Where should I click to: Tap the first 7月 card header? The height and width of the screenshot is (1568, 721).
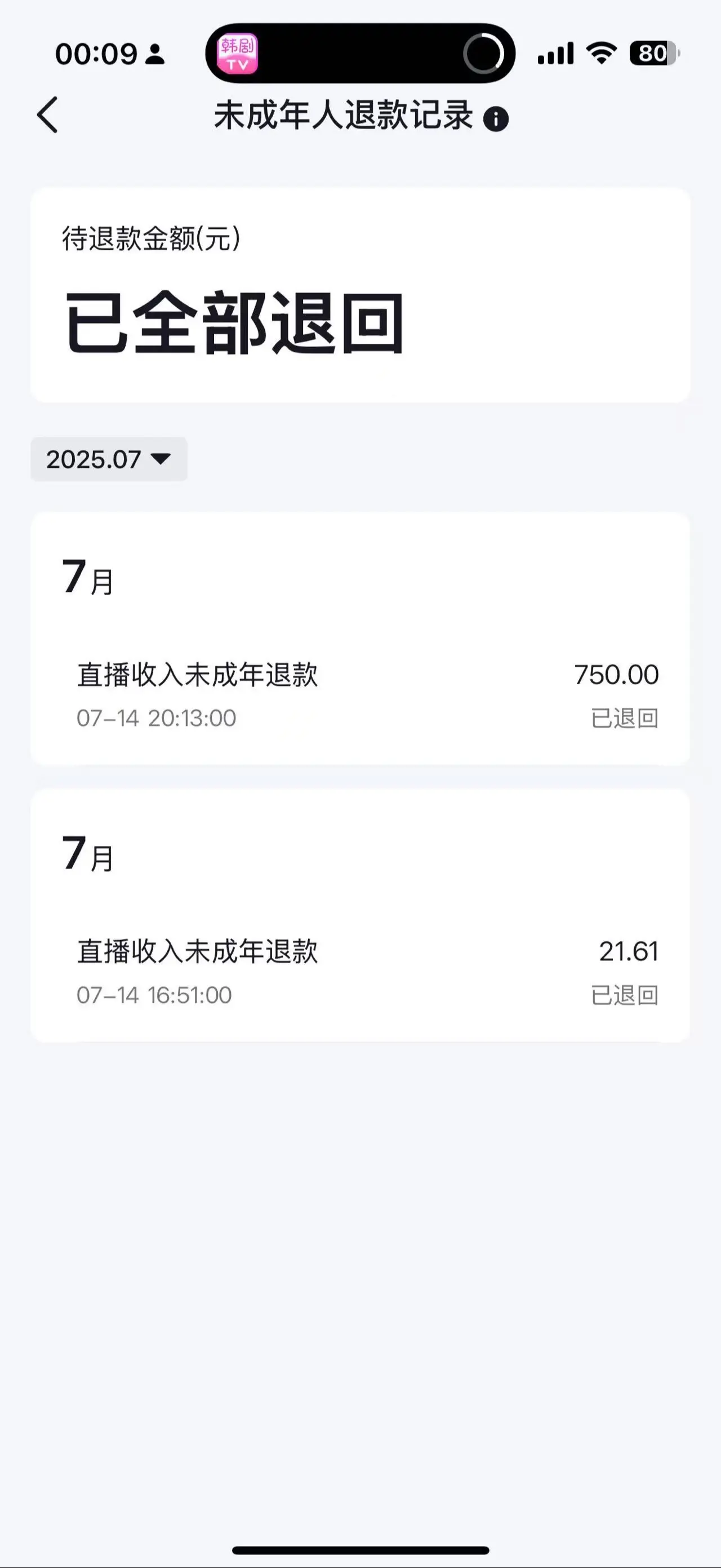pos(88,577)
